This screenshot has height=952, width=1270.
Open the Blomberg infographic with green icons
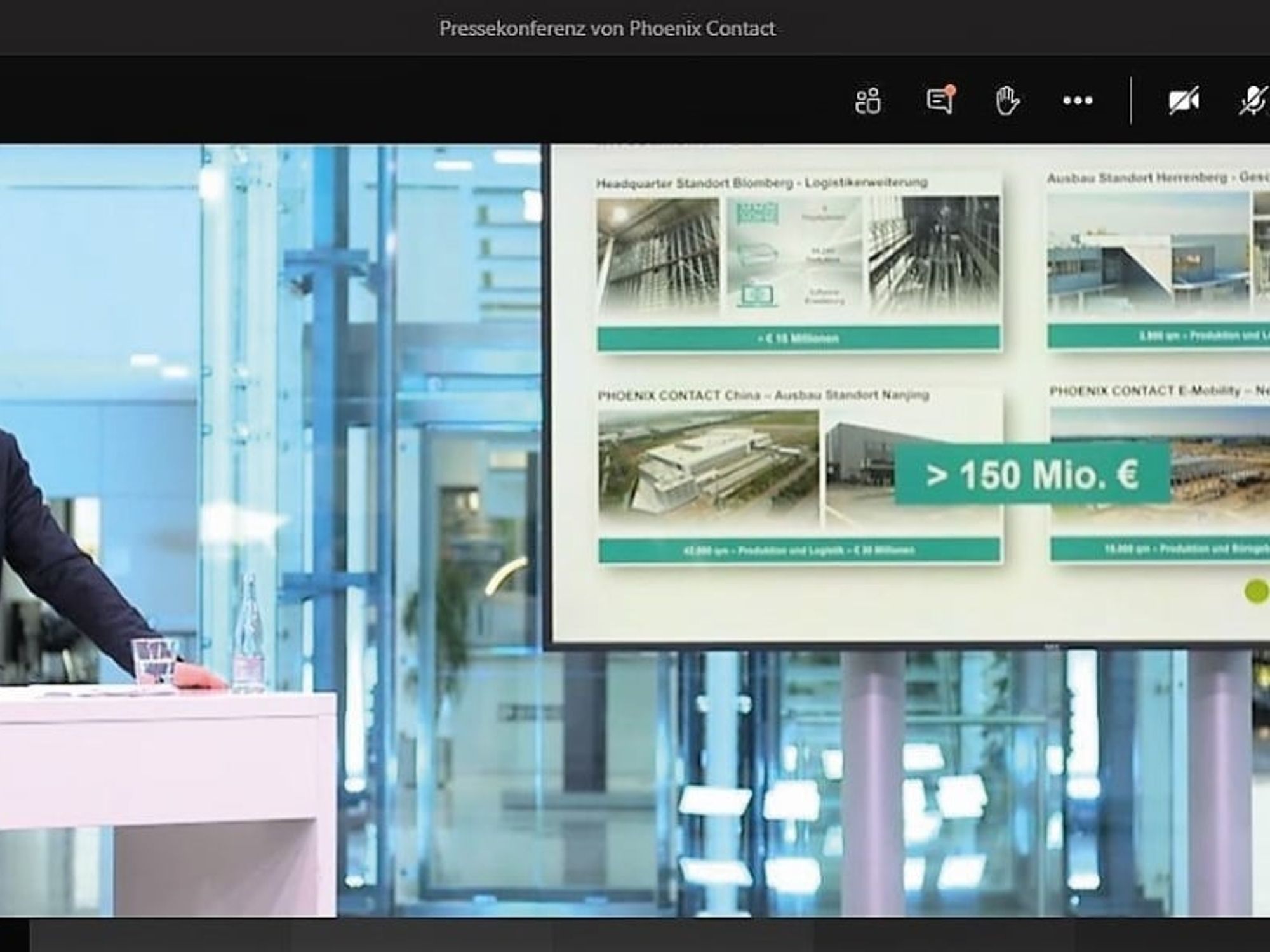pyautogui.click(x=794, y=256)
